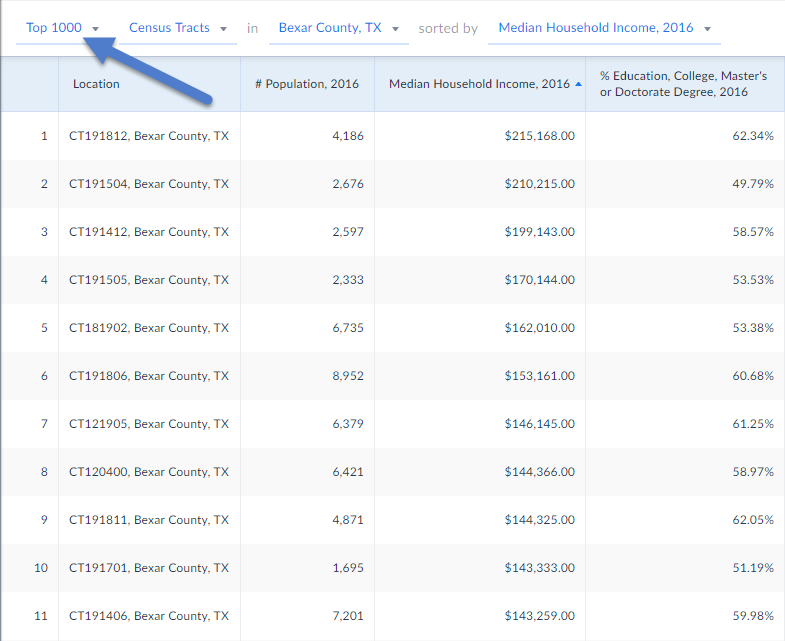Open the sorted-by Median Household Income dropdown

(x=604, y=28)
